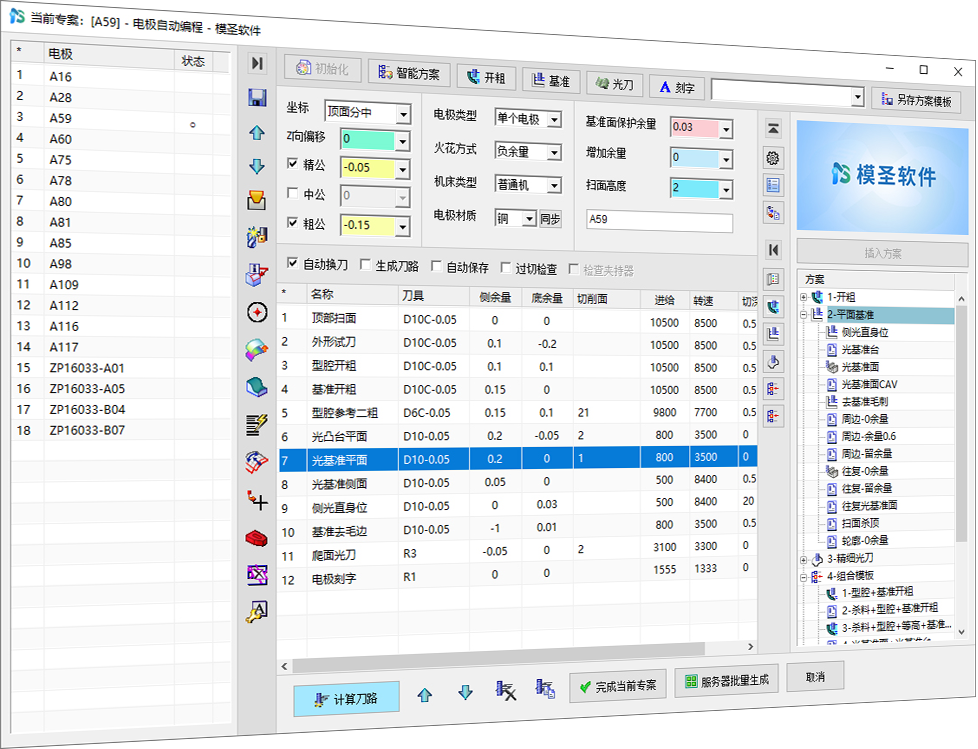The image size is (978, 749).
Task: Enable the 生成刀路 checkbox
Action: pos(366,267)
